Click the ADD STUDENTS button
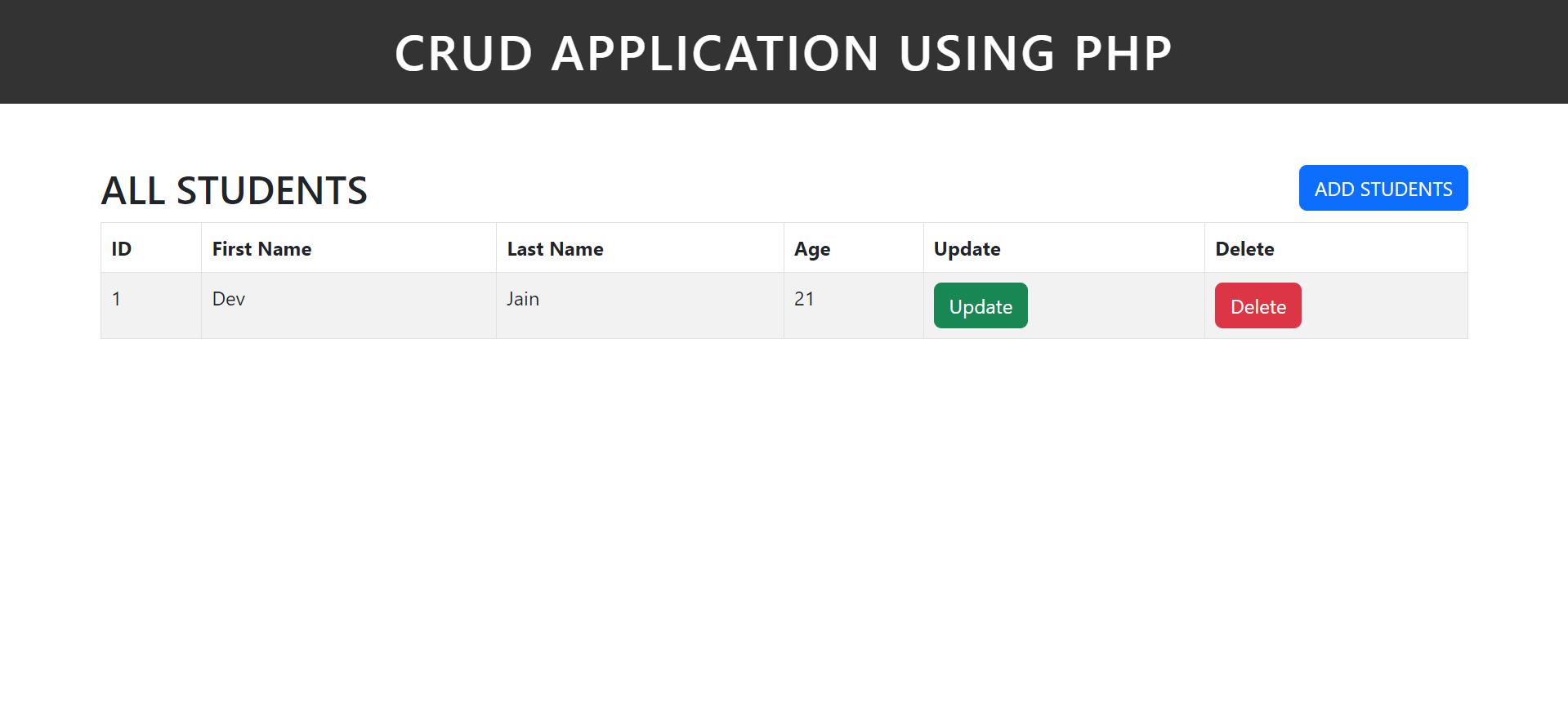Image resolution: width=1568 pixels, height=704 pixels. click(x=1383, y=188)
